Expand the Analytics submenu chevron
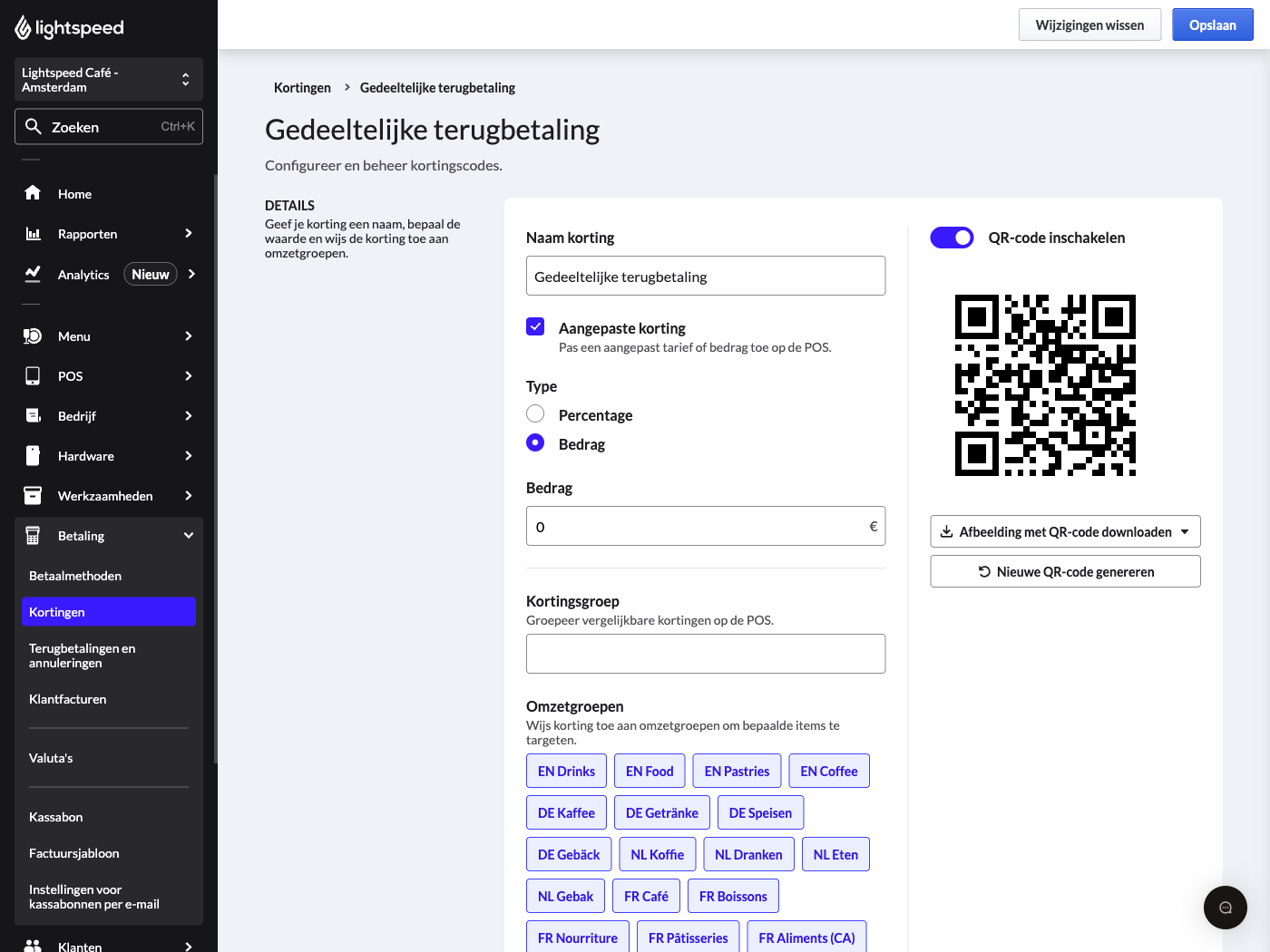This screenshot has height=952, width=1270. [191, 274]
